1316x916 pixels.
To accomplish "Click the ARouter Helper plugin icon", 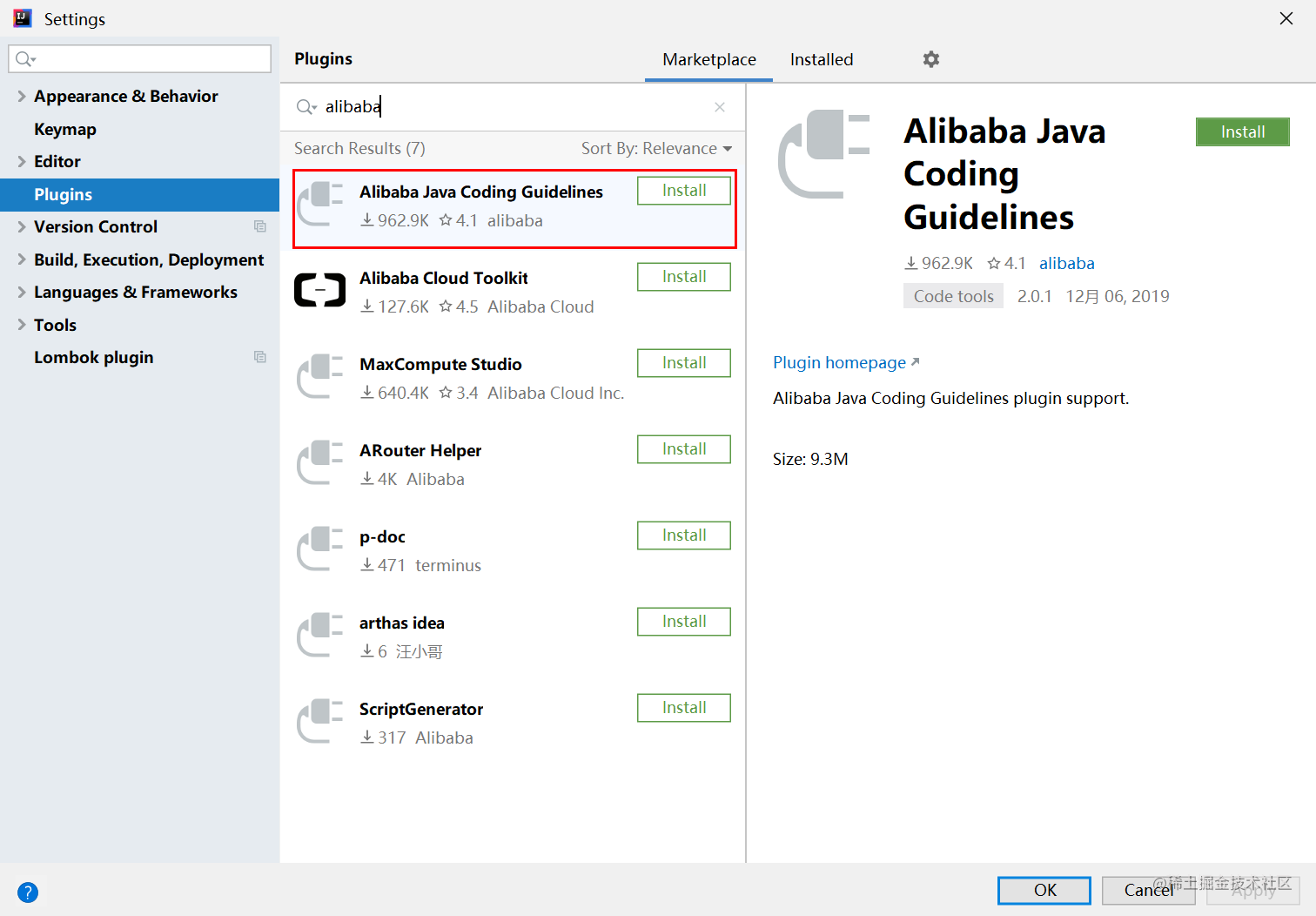I will click(x=320, y=462).
